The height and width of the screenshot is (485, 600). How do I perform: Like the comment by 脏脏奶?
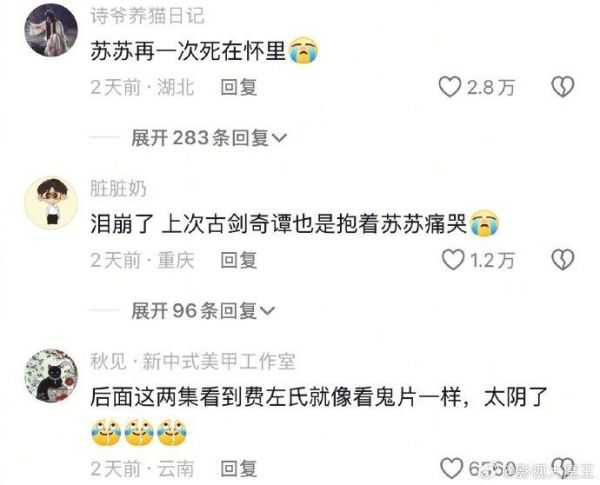pos(453,260)
